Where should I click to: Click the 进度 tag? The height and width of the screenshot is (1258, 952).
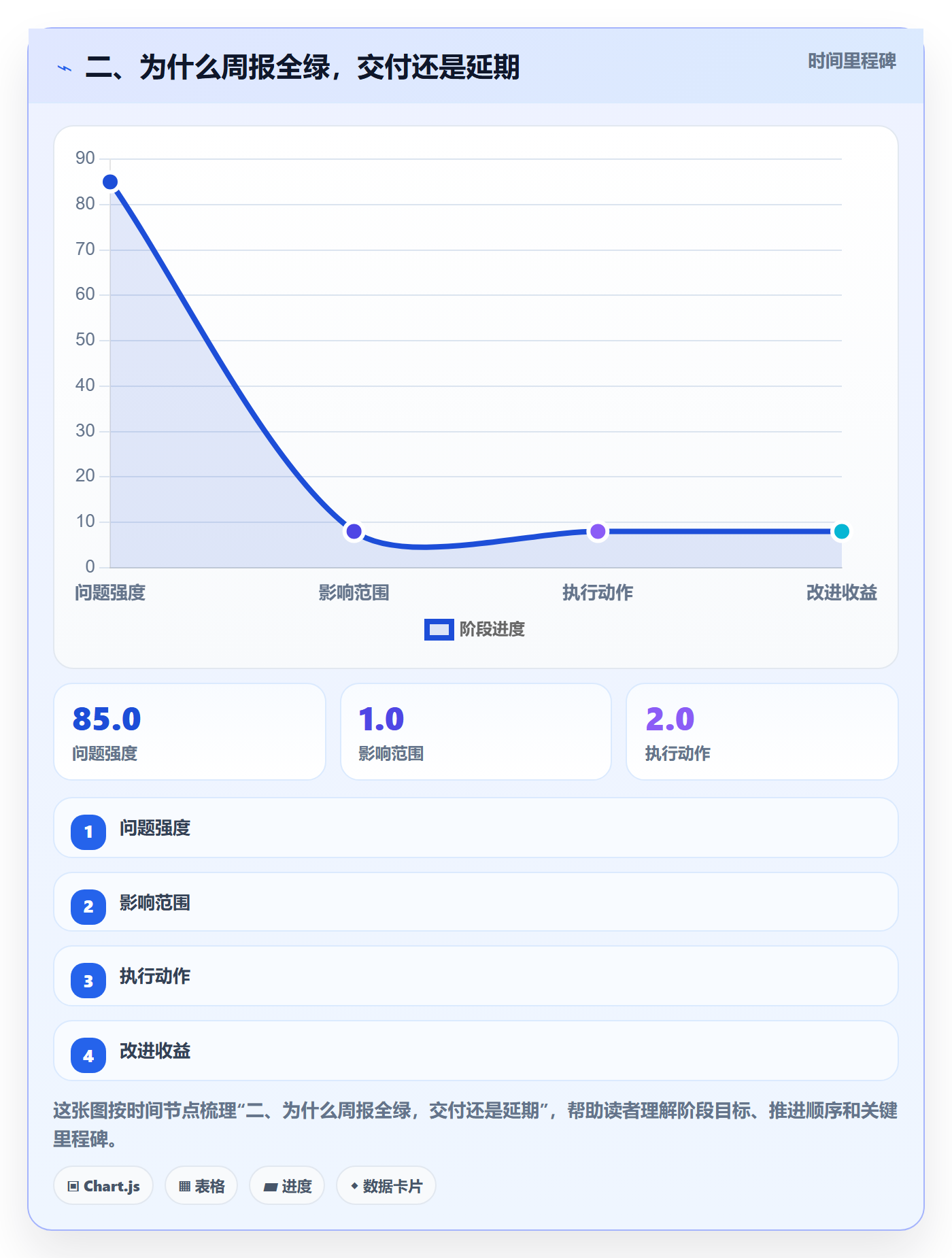[x=287, y=1186]
